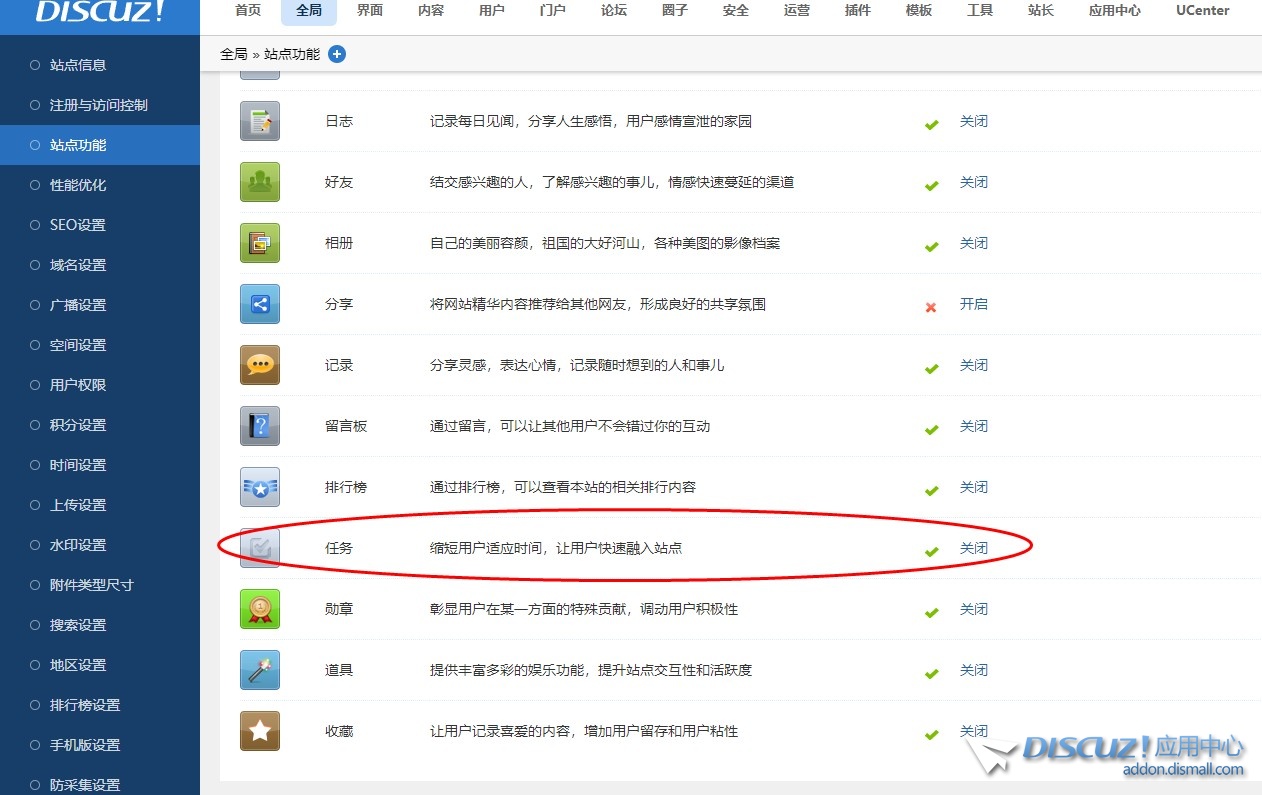Click the 日志 (Blog) feature icon
Image resolution: width=1262 pixels, height=795 pixels.
pyautogui.click(x=260, y=121)
